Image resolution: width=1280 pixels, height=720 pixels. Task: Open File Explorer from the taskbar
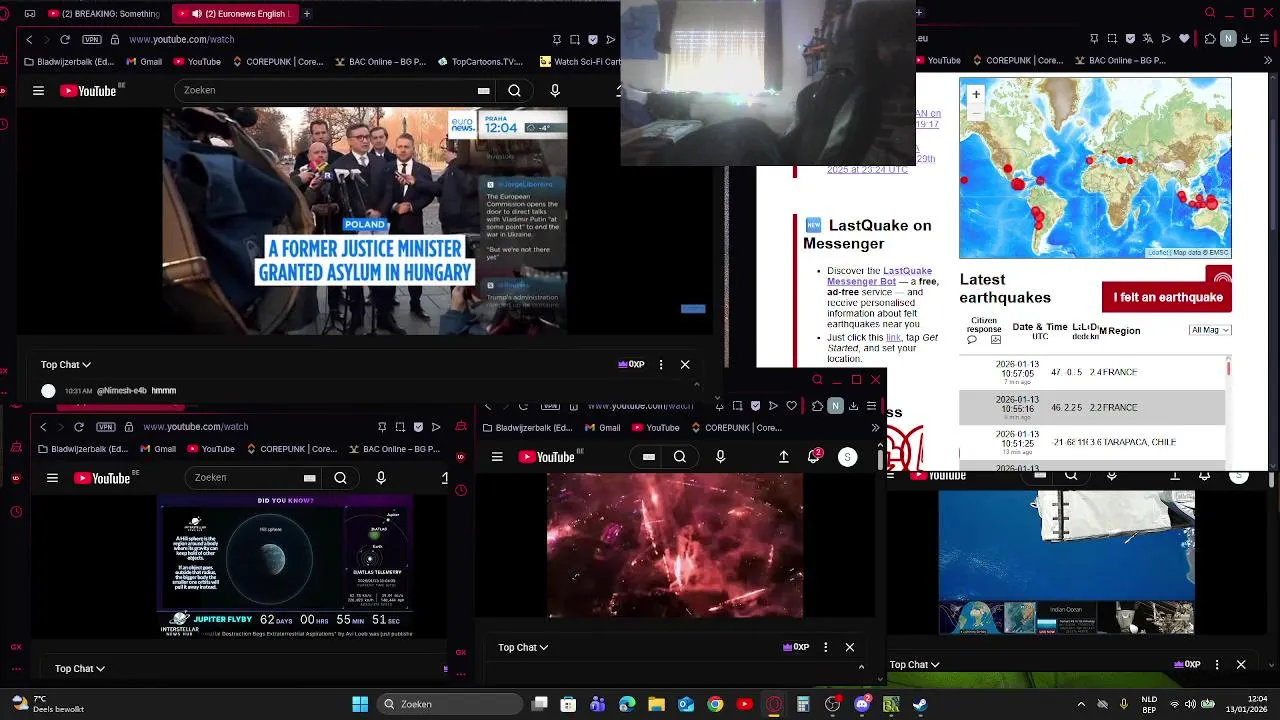[x=656, y=704]
